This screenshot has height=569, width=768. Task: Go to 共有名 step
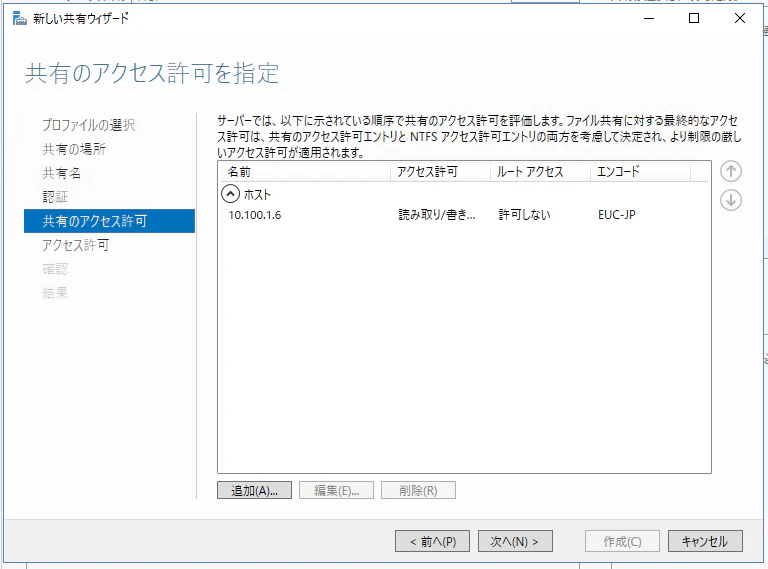62,173
